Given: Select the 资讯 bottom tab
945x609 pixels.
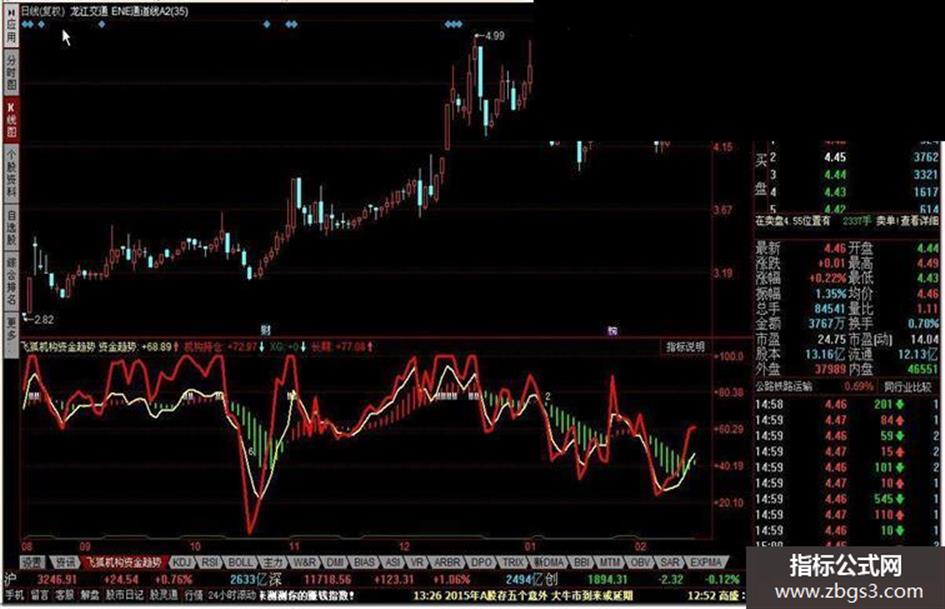Looking at the screenshot, I should 64,563.
